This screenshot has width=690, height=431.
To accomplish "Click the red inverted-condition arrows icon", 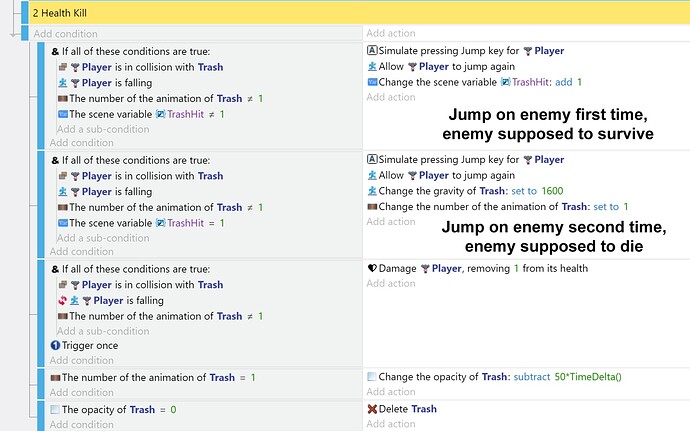I will click(62, 301).
